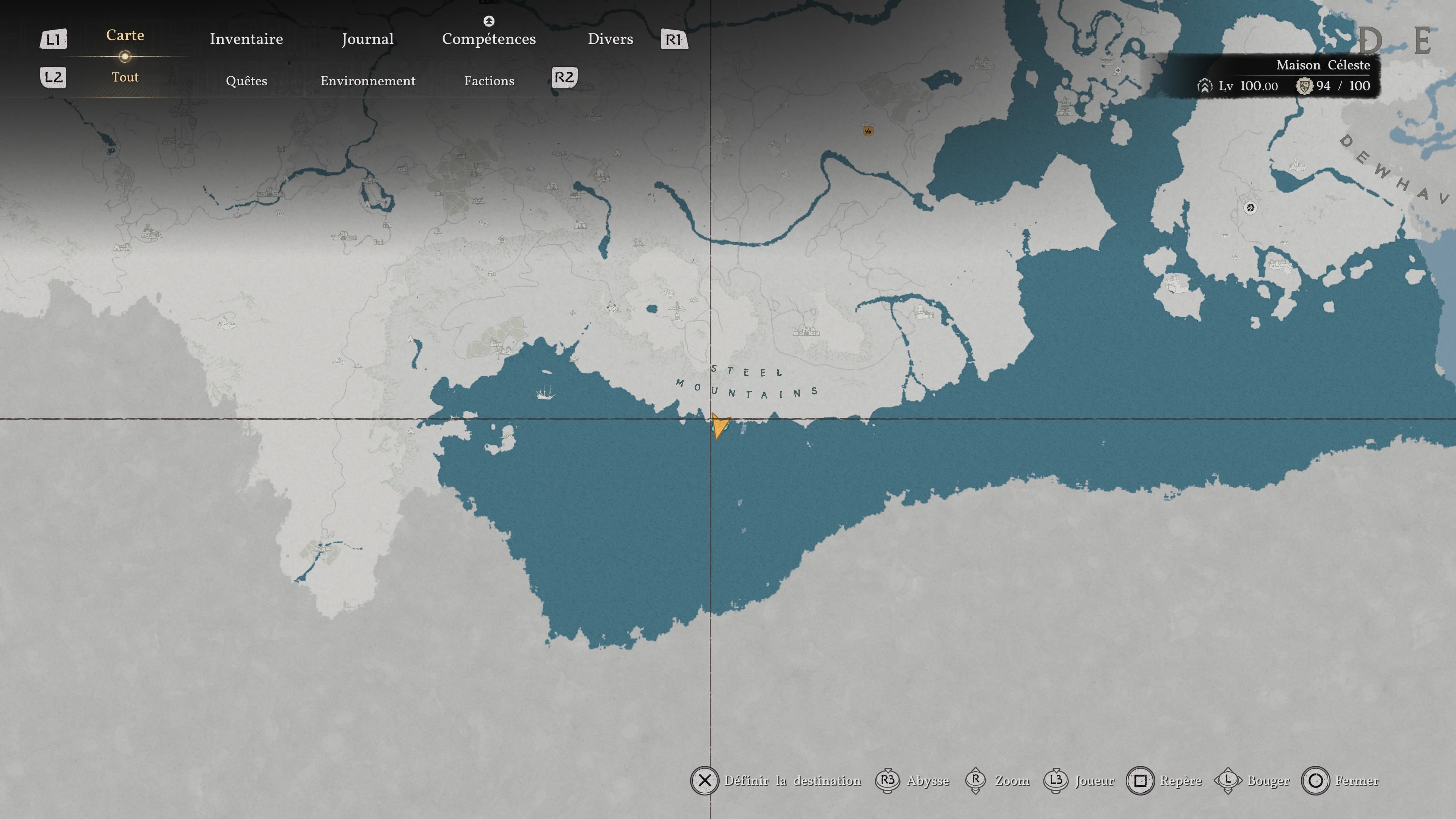Click the sailing ship icon on the sea
Image resolution: width=1456 pixels, height=819 pixels.
545,392
